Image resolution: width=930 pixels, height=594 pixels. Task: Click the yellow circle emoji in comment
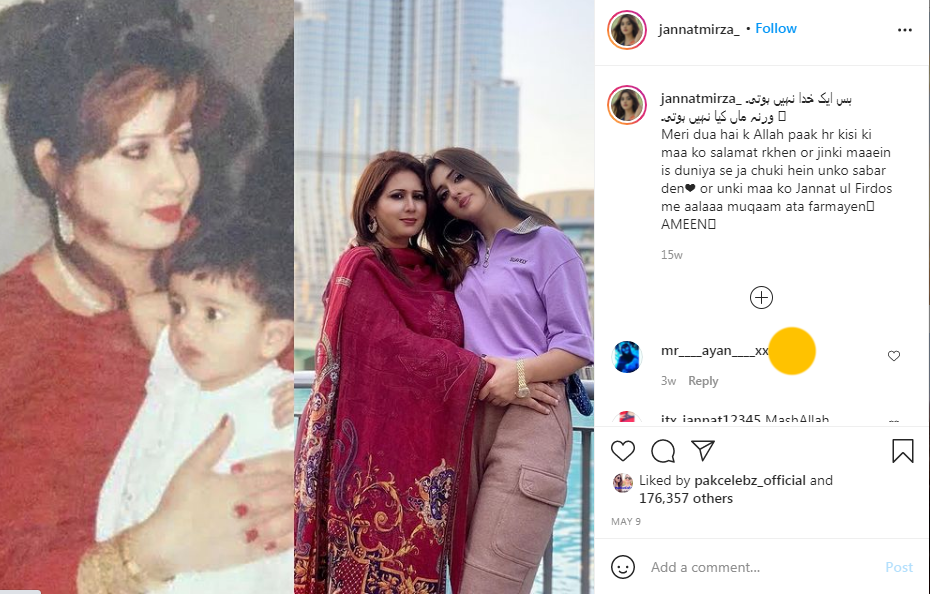792,351
